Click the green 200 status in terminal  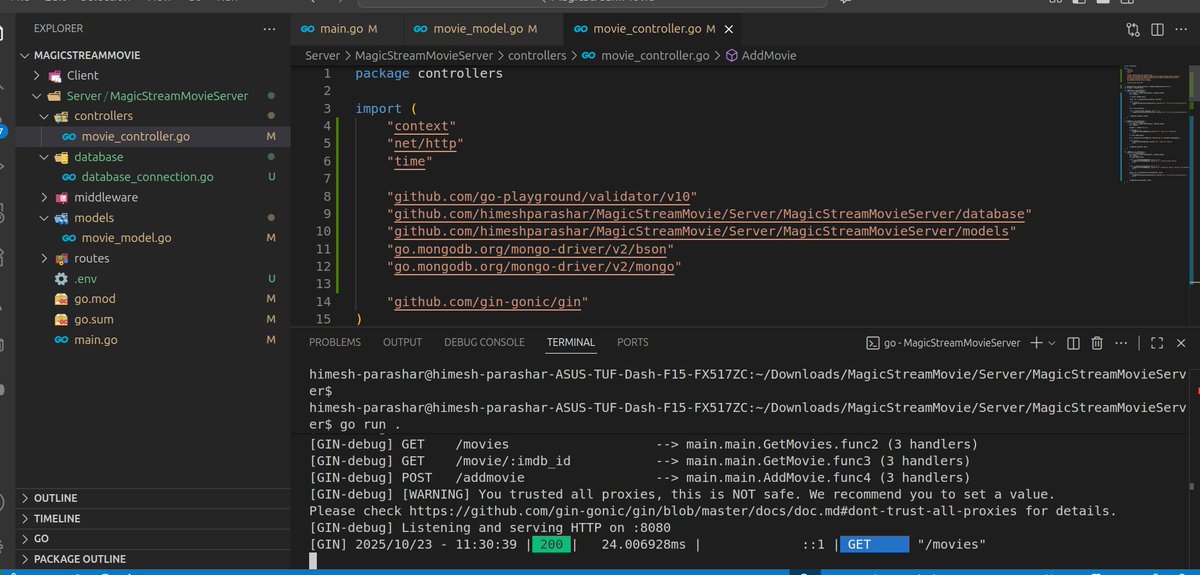[x=549, y=544]
